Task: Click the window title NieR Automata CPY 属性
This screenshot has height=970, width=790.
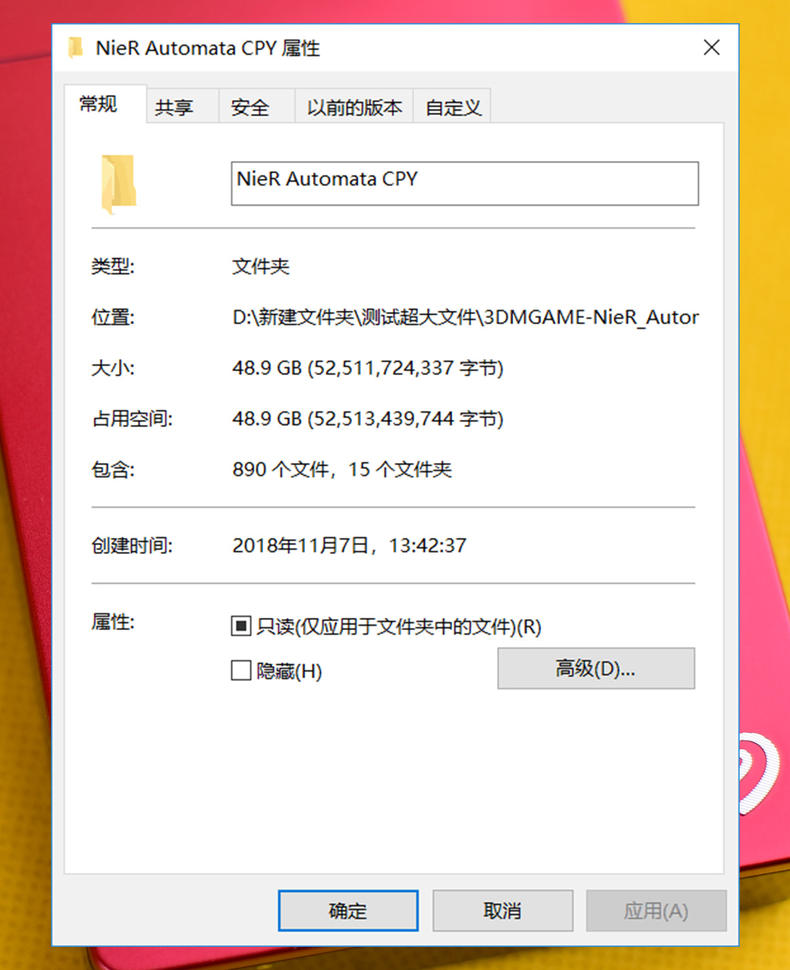Action: coord(208,48)
